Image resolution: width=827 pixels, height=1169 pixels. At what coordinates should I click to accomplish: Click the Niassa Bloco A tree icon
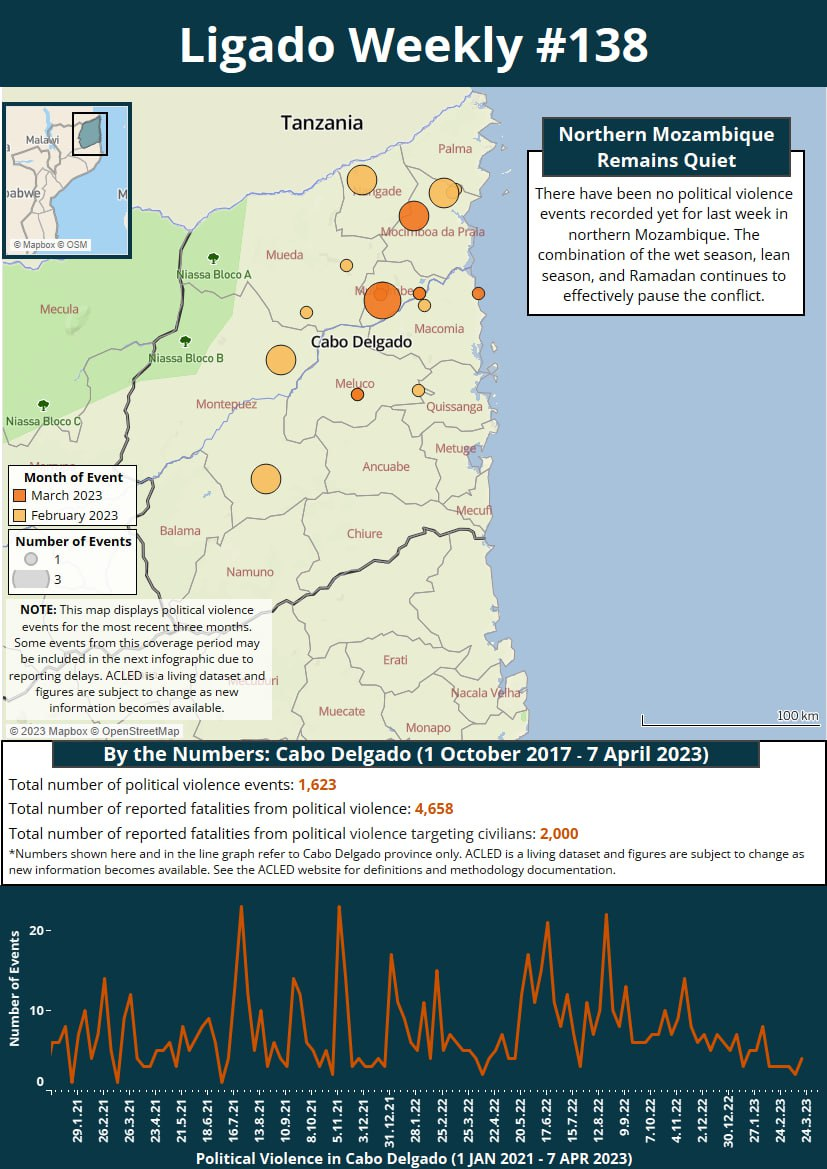point(213,259)
